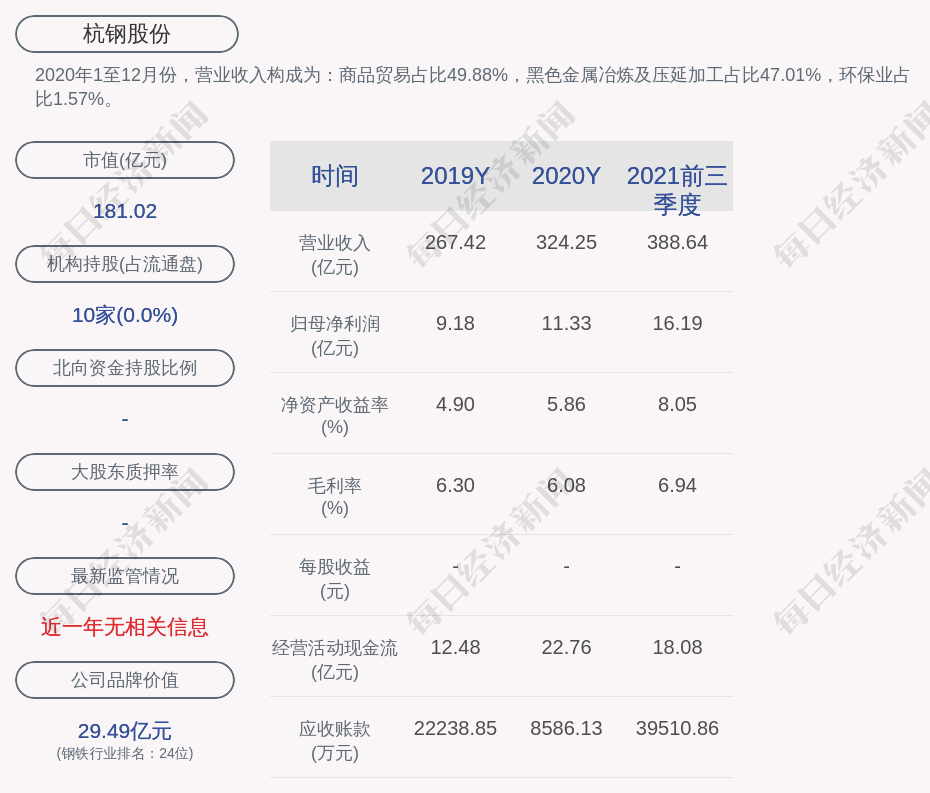
Task: Click the red text 近一年无相关信息
Action: [x=125, y=627]
